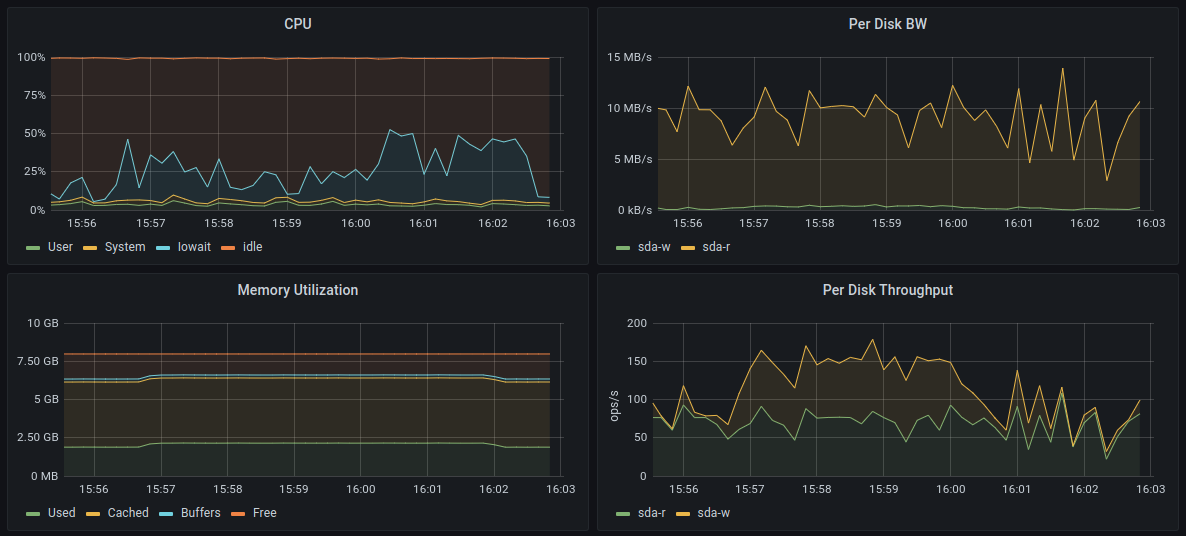1186x536 pixels.
Task: Click the green Used series color swatch
Action: point(33,513)
